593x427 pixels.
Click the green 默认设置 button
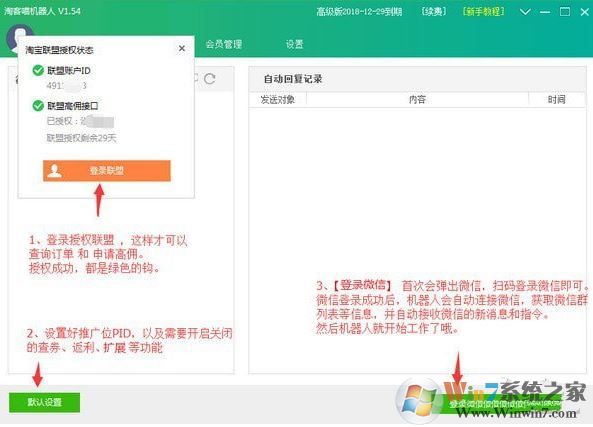44,402
